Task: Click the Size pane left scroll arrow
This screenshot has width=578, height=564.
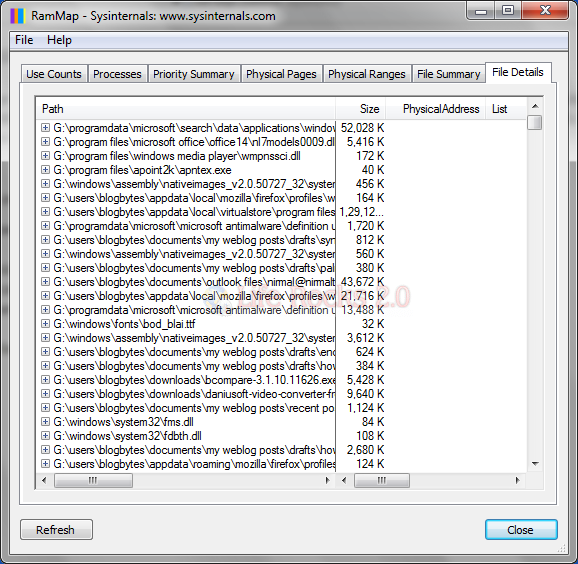Action: 344,480
